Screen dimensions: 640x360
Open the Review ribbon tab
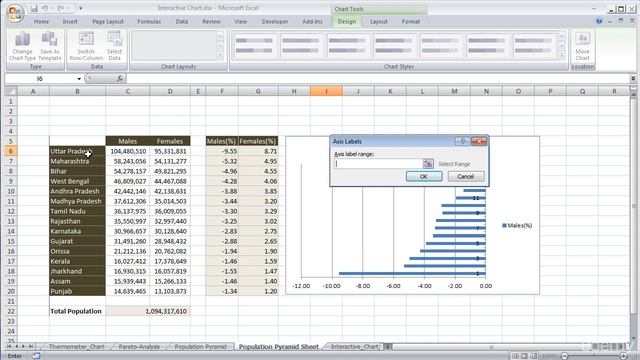211,21
